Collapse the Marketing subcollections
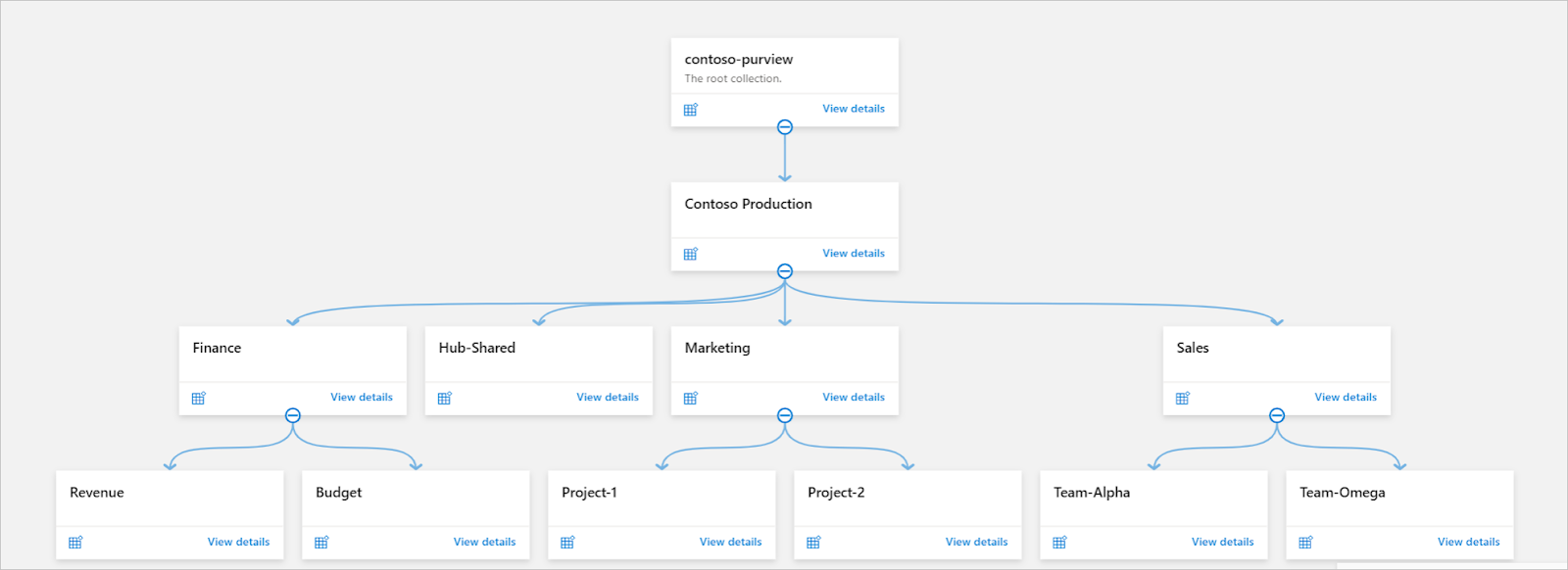This screenshot has height=570, width=1568. (785, 415)
